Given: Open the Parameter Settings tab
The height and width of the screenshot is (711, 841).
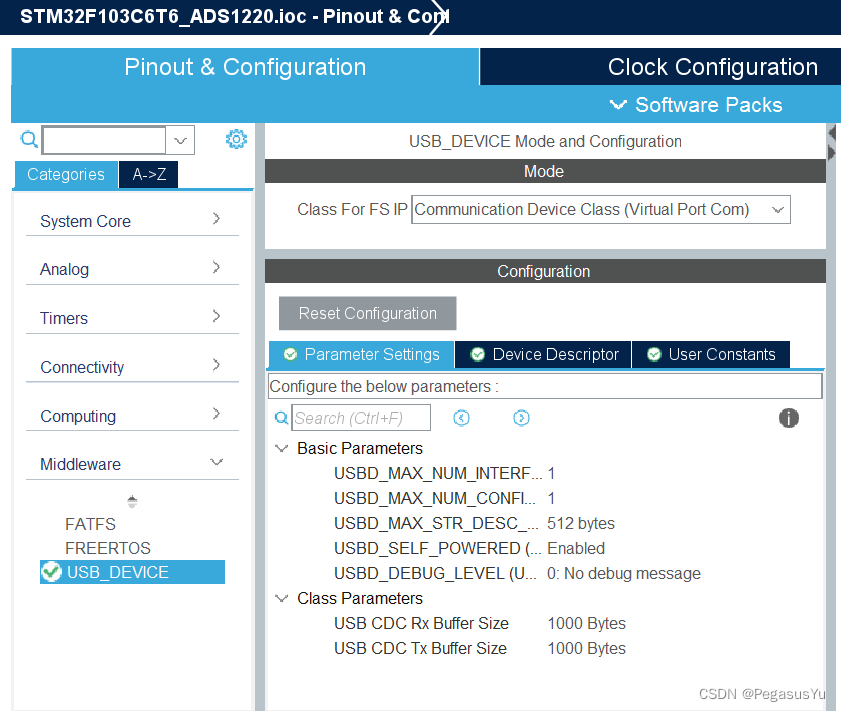Looking at the screenshot, I should (x=362, y=354).
